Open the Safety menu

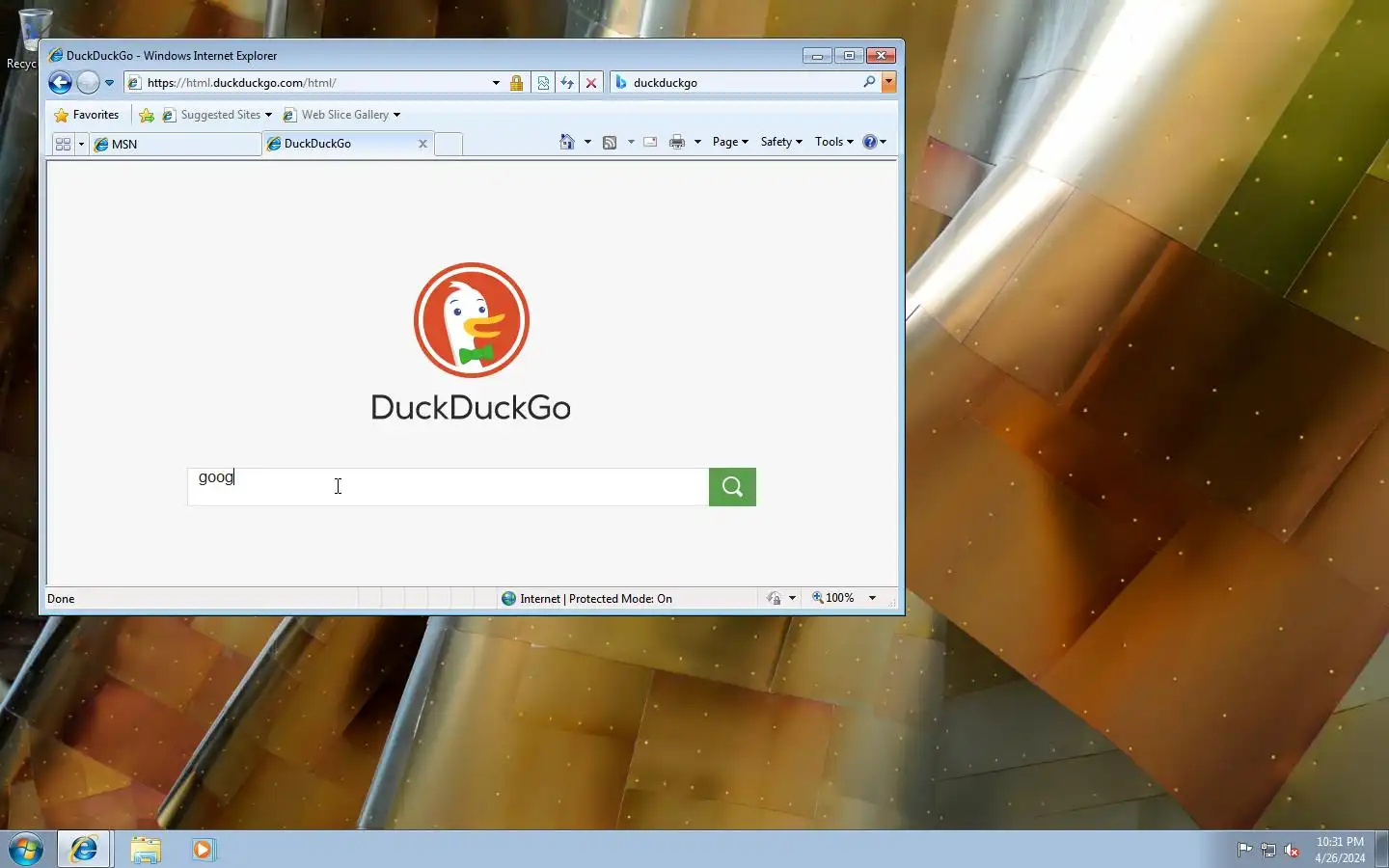point(781,142)
